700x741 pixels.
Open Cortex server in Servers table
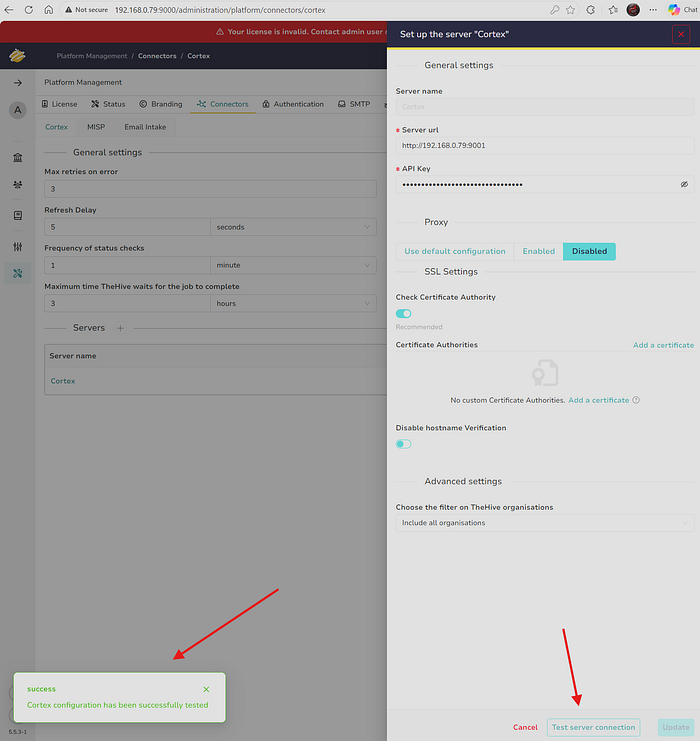coord(63,381)
